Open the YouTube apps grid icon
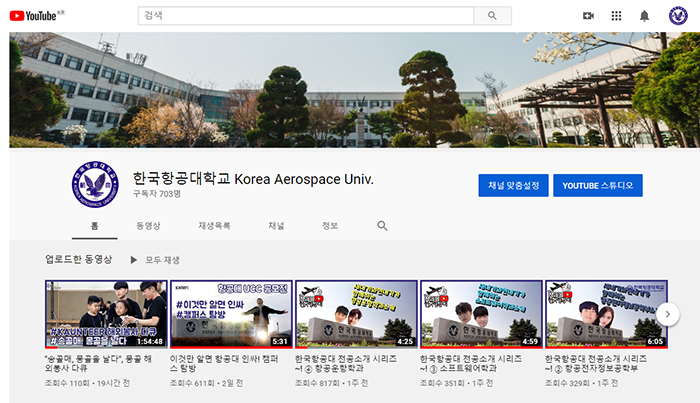 click(616, 16)
